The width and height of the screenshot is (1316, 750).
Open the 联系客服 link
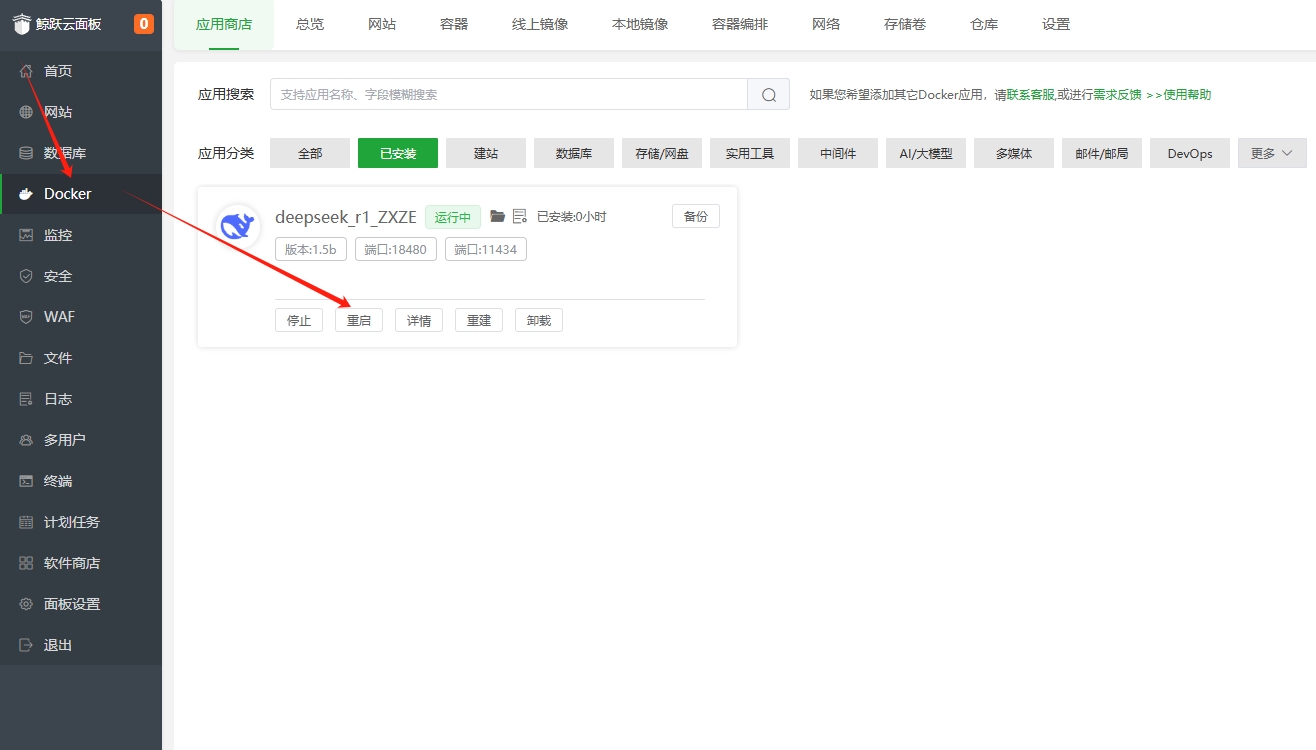(1031, 94)
